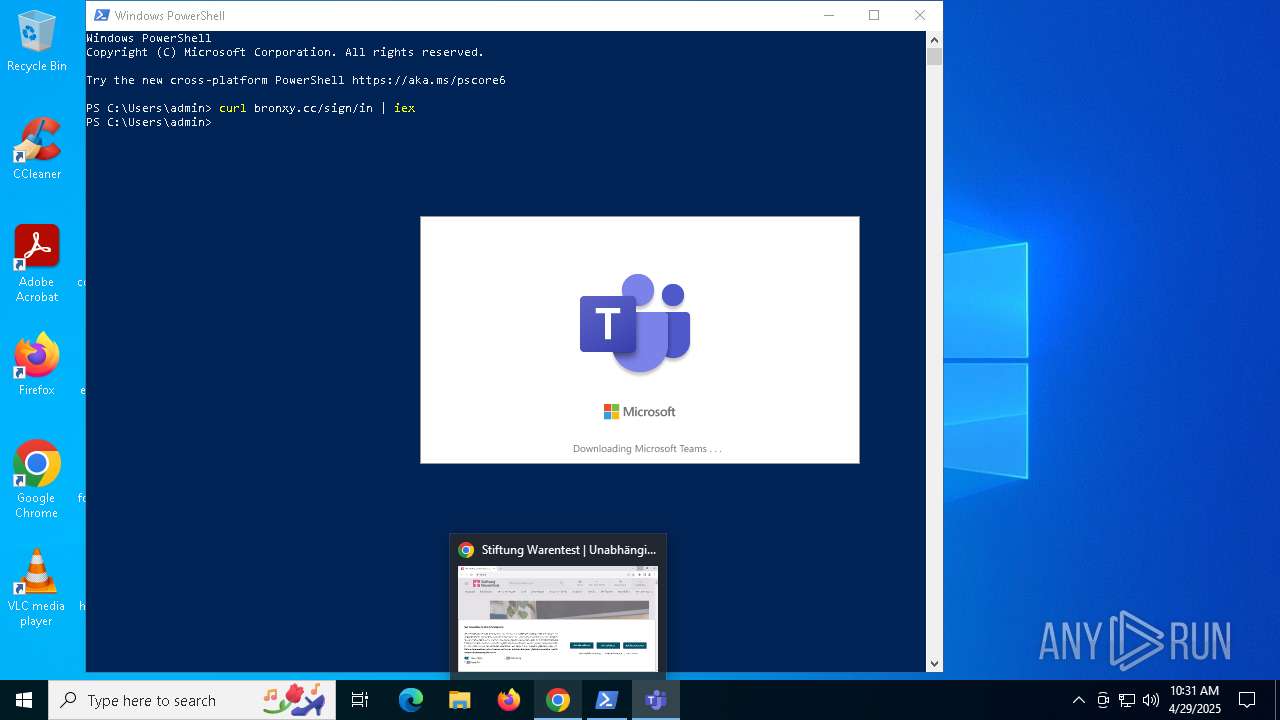Click the PowerShell icon in title bar
Image resolution: width=1280 pixels, height=720 pixels.
click(101, 15)
